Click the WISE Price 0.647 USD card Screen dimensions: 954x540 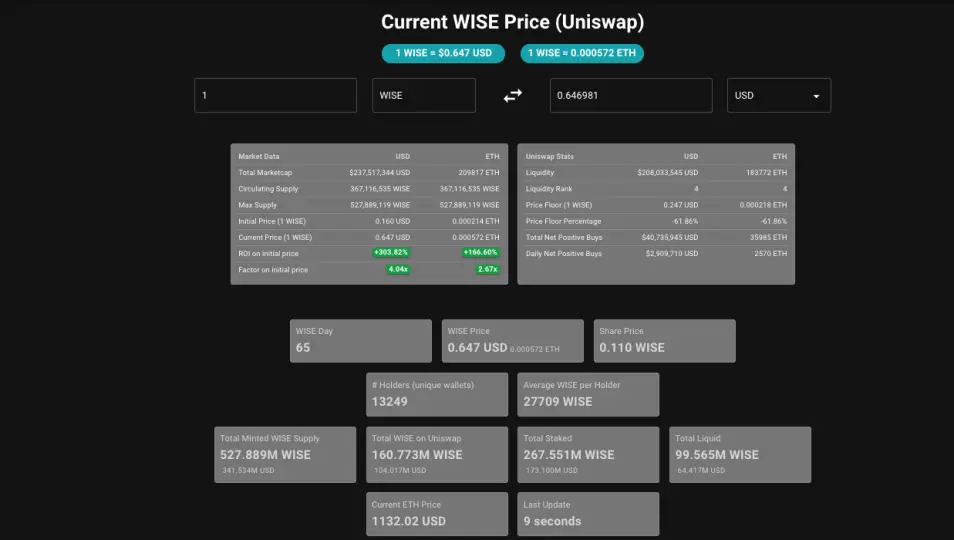pyautogui.click(x=513, y=341)
